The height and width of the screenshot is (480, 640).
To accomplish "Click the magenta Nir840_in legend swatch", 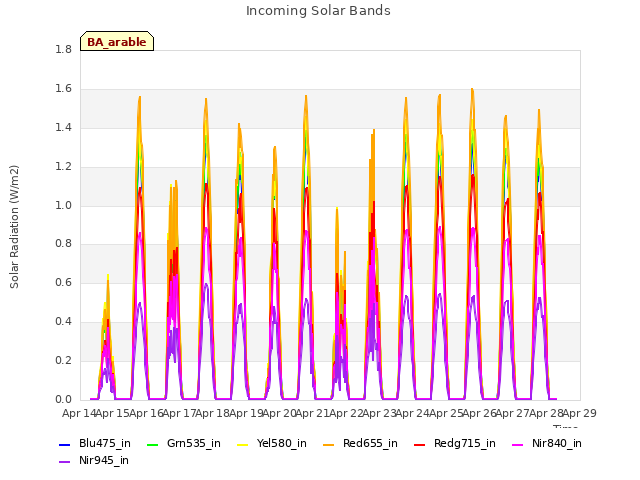I will point(518,444).
